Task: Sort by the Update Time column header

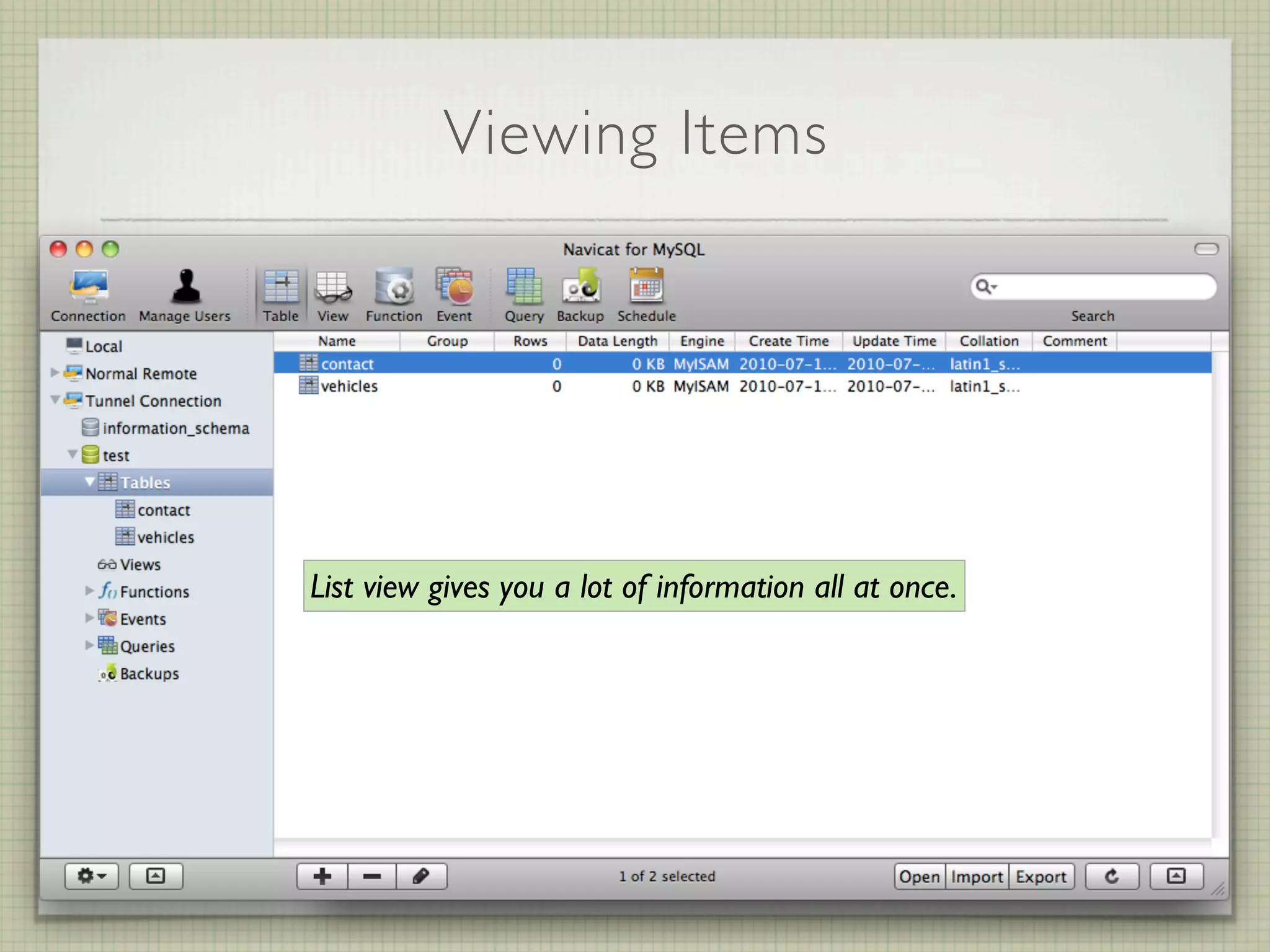Action: click(x=894, y=341)
